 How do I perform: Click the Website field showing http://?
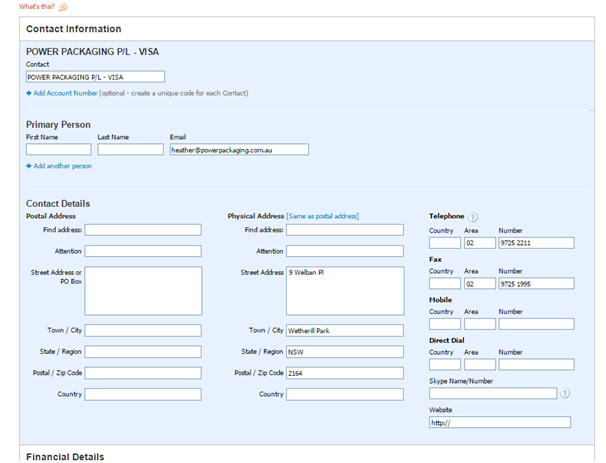point(499,422)
